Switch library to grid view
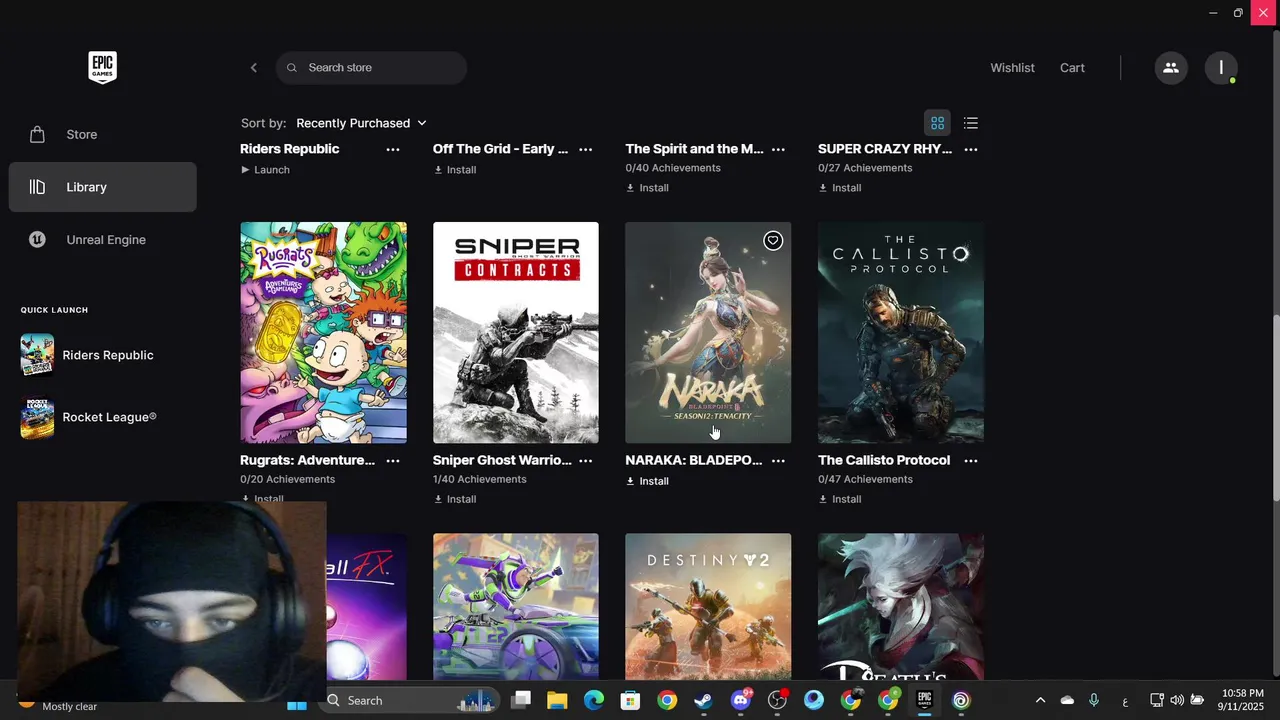Viewport: 1280px width, 720px height. pos(937,123)
